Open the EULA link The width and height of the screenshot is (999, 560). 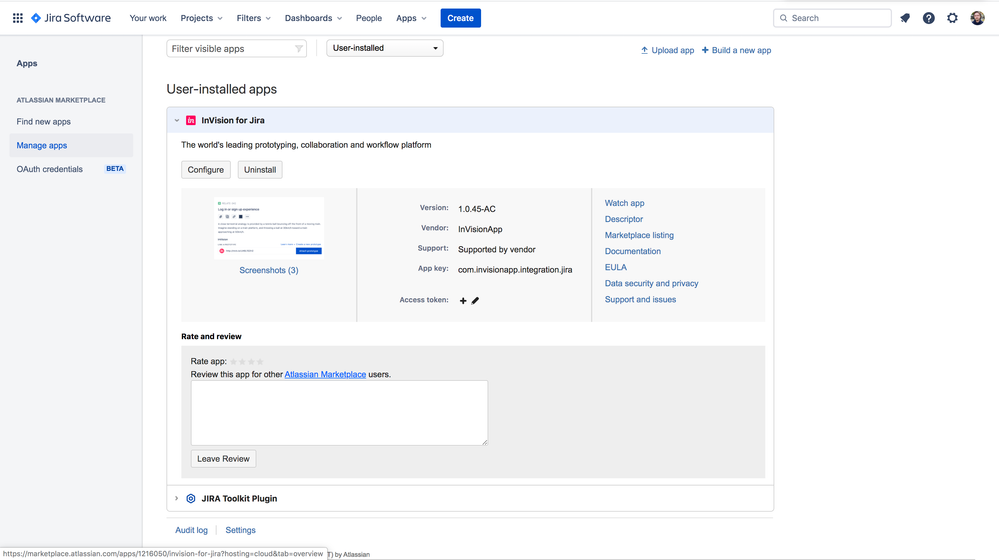[615, 268]
